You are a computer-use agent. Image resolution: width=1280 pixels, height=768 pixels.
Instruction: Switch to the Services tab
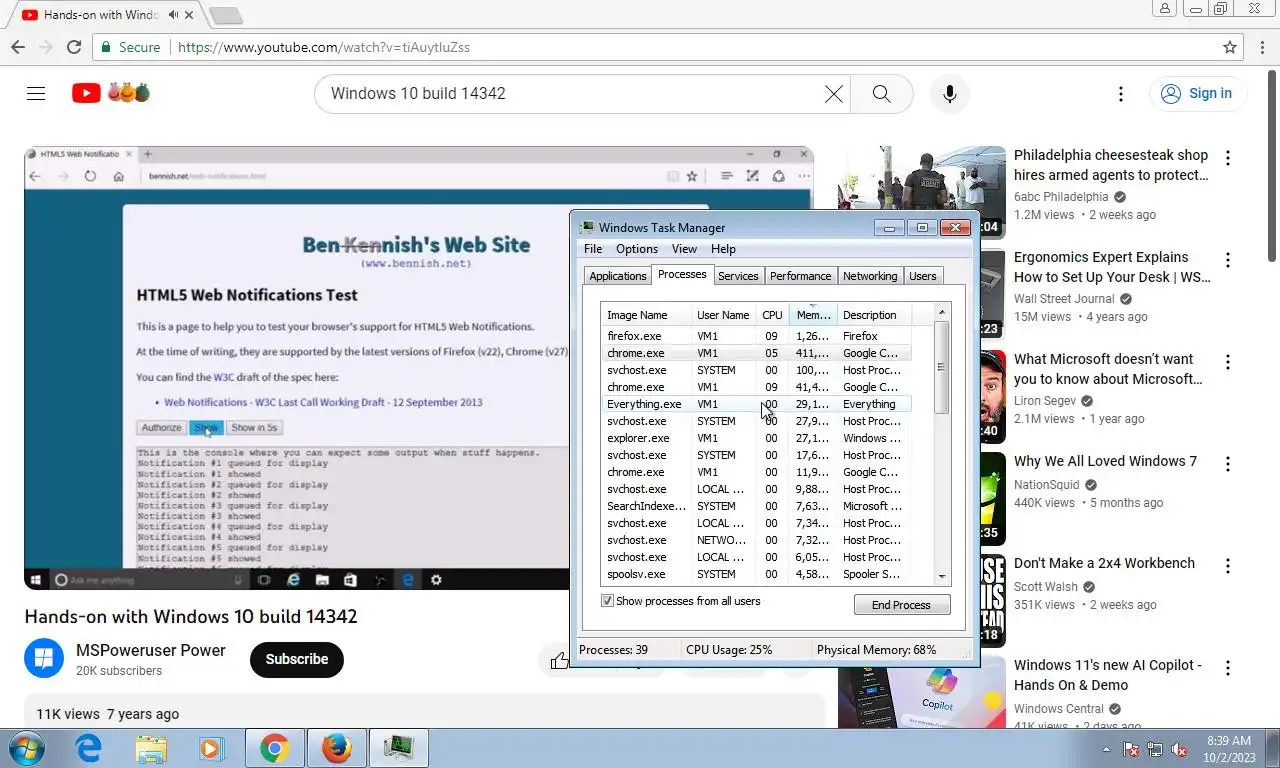[738, 276]
